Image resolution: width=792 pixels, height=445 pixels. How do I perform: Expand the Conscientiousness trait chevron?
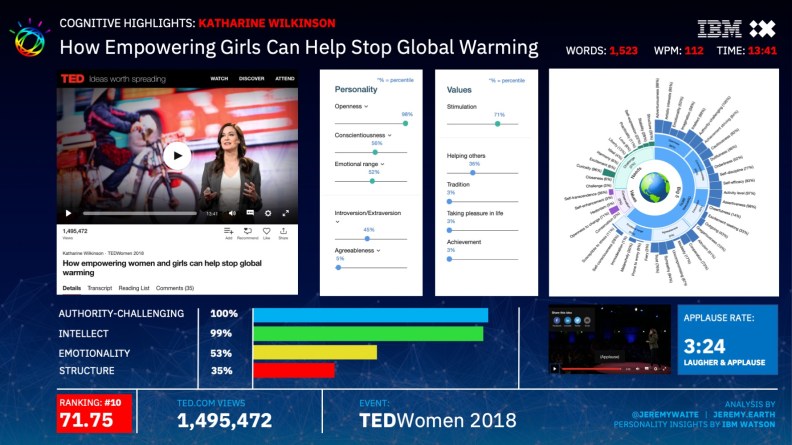[x=389, y=134]
